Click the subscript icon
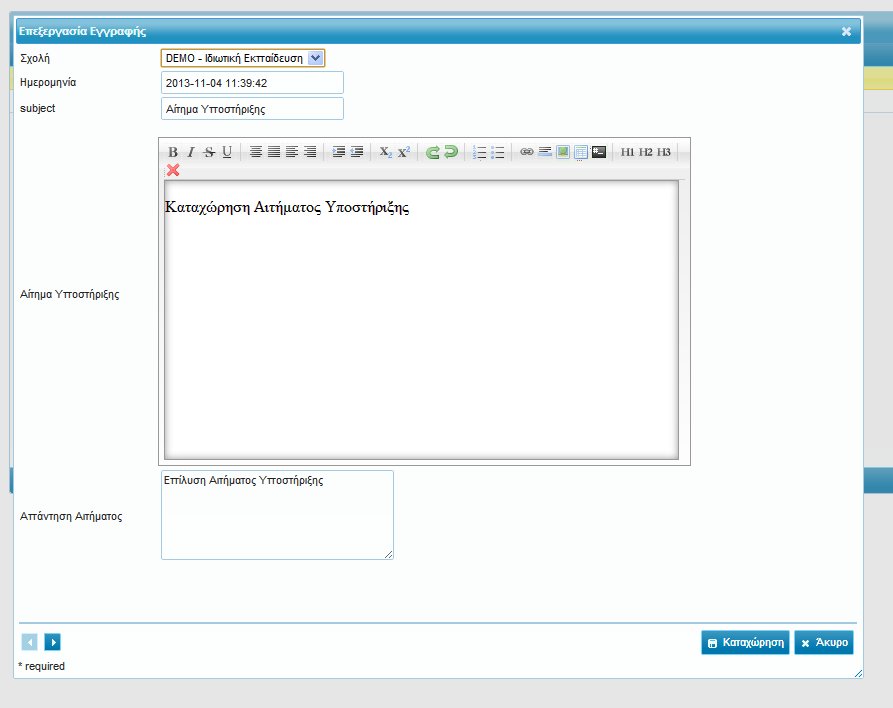 pyautogui.click(x=386, y=152)
